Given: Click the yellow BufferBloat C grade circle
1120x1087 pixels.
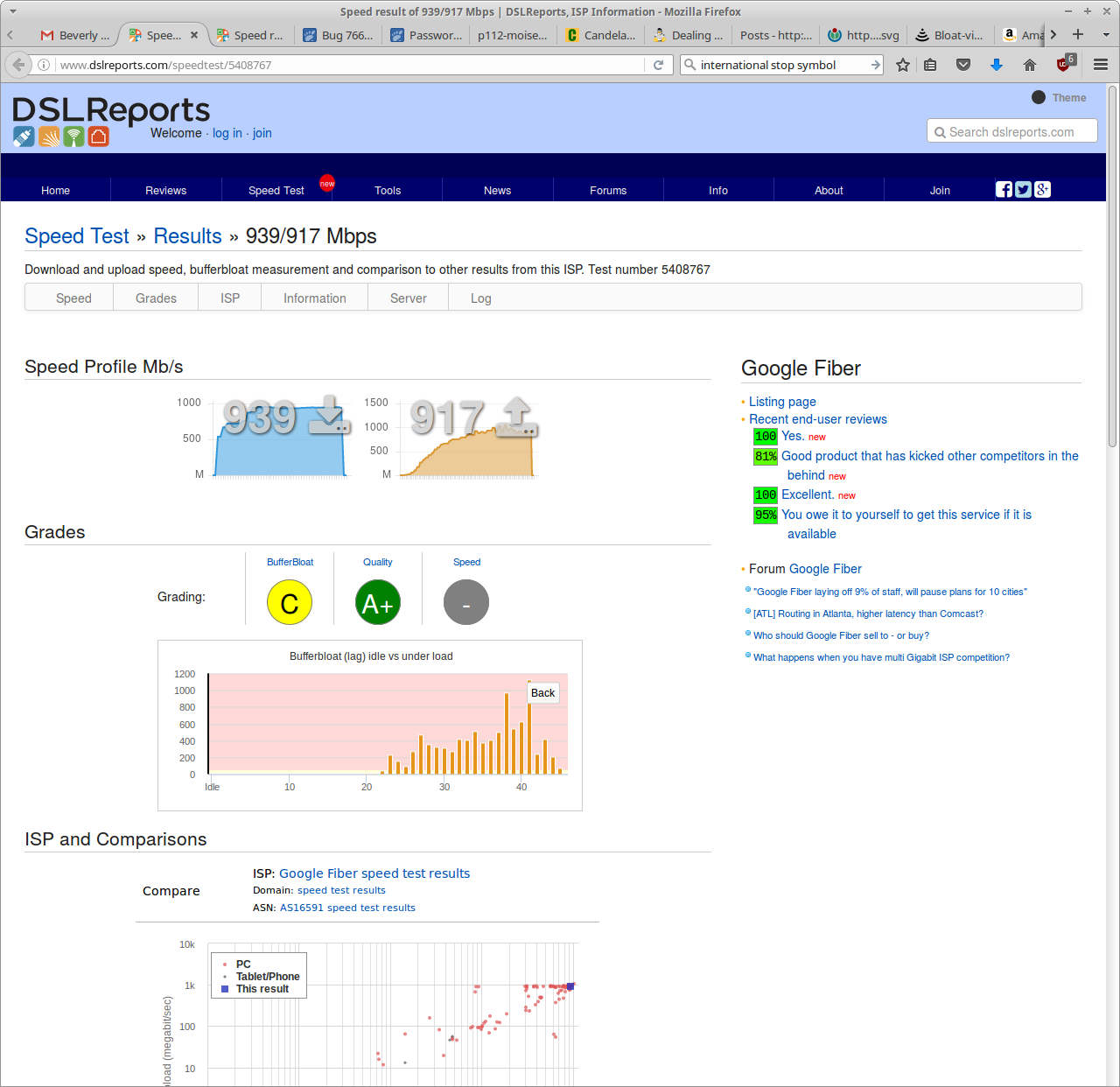Looking at the screenshot, I should pos(290,602).
